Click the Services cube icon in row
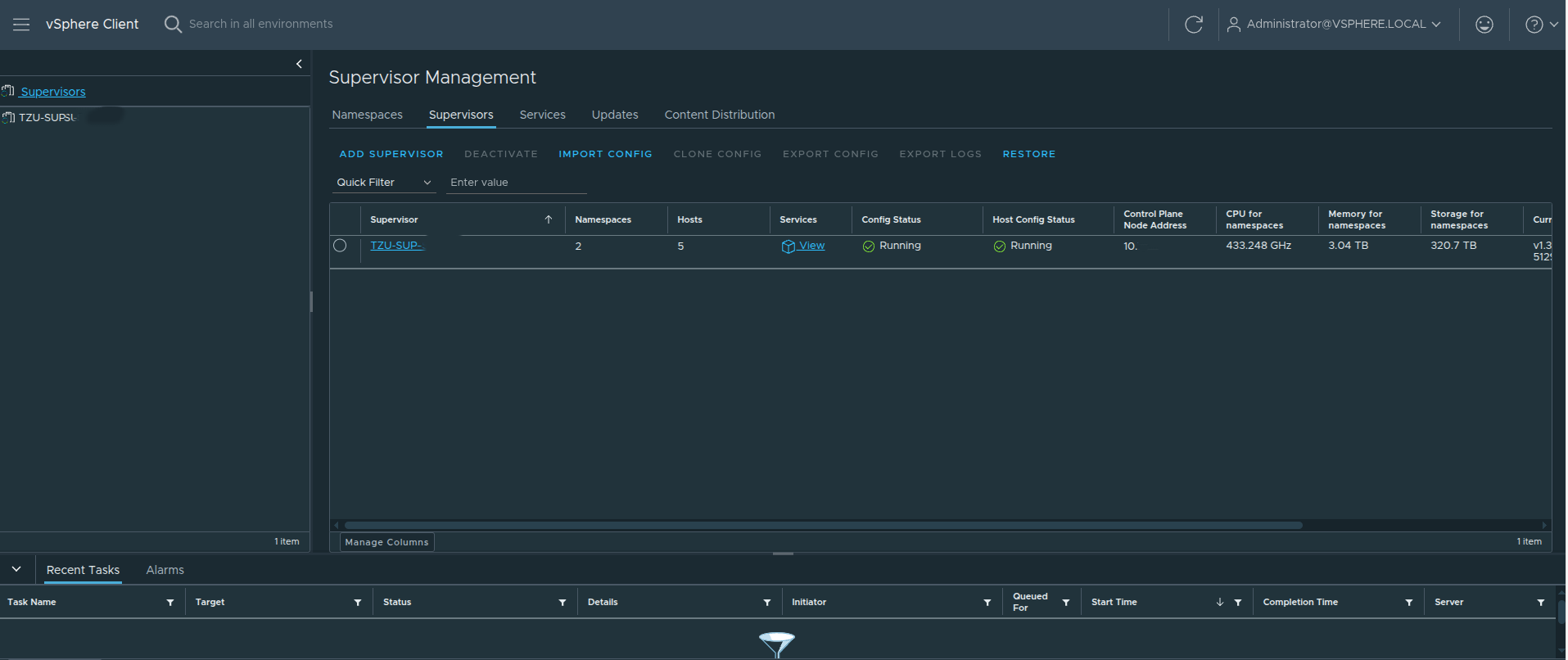 pyautogui.click(x=788, y=246)
